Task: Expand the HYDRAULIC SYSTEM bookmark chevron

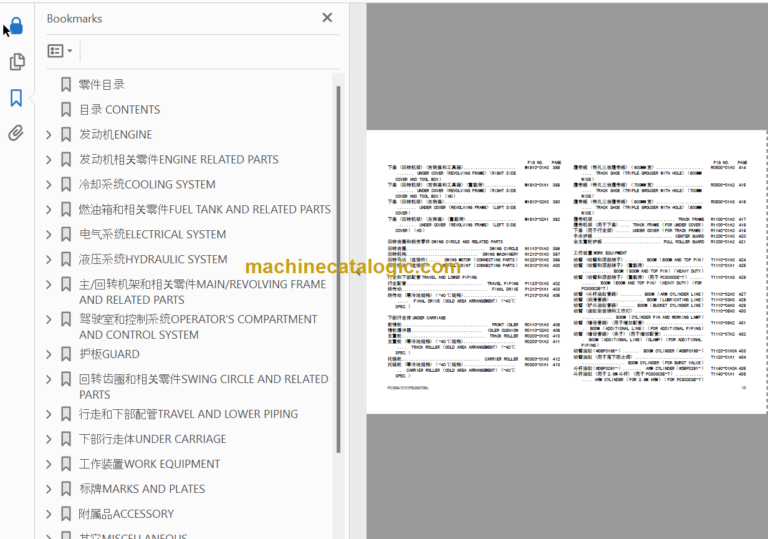Action: pos(48,259)
